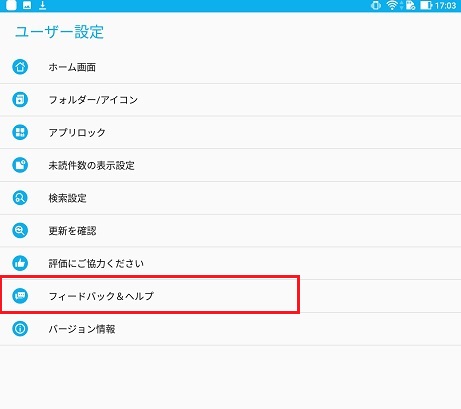
Task: Tap the info icon beside バージョン情報
Action: pyautogui.click(x=20, y=329)
